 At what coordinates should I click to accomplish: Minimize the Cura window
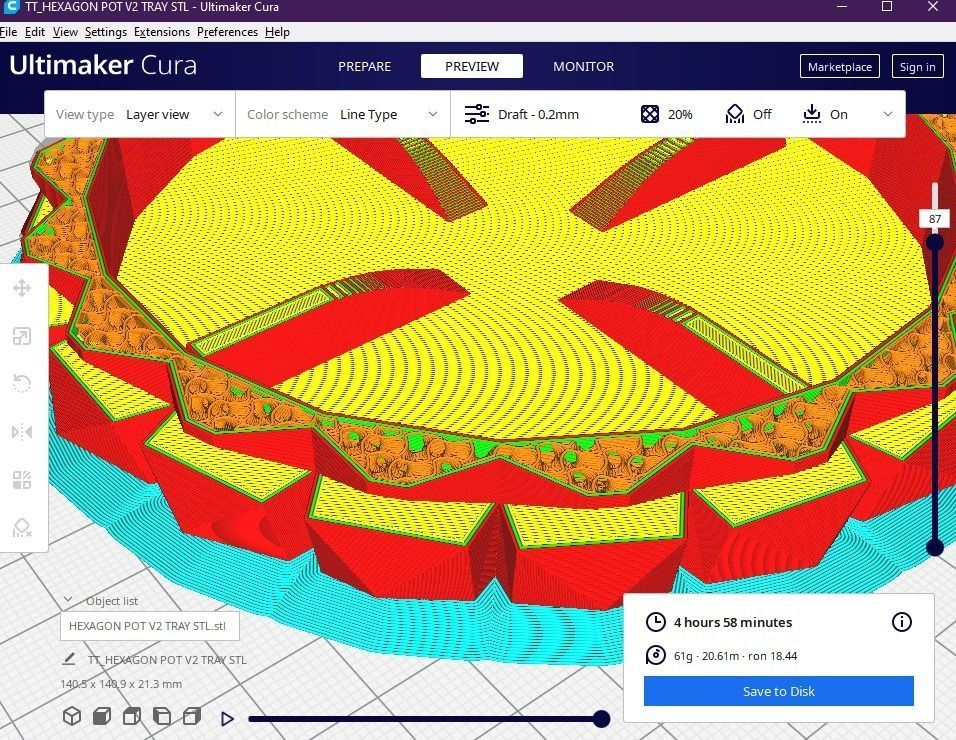coord(842,7)
